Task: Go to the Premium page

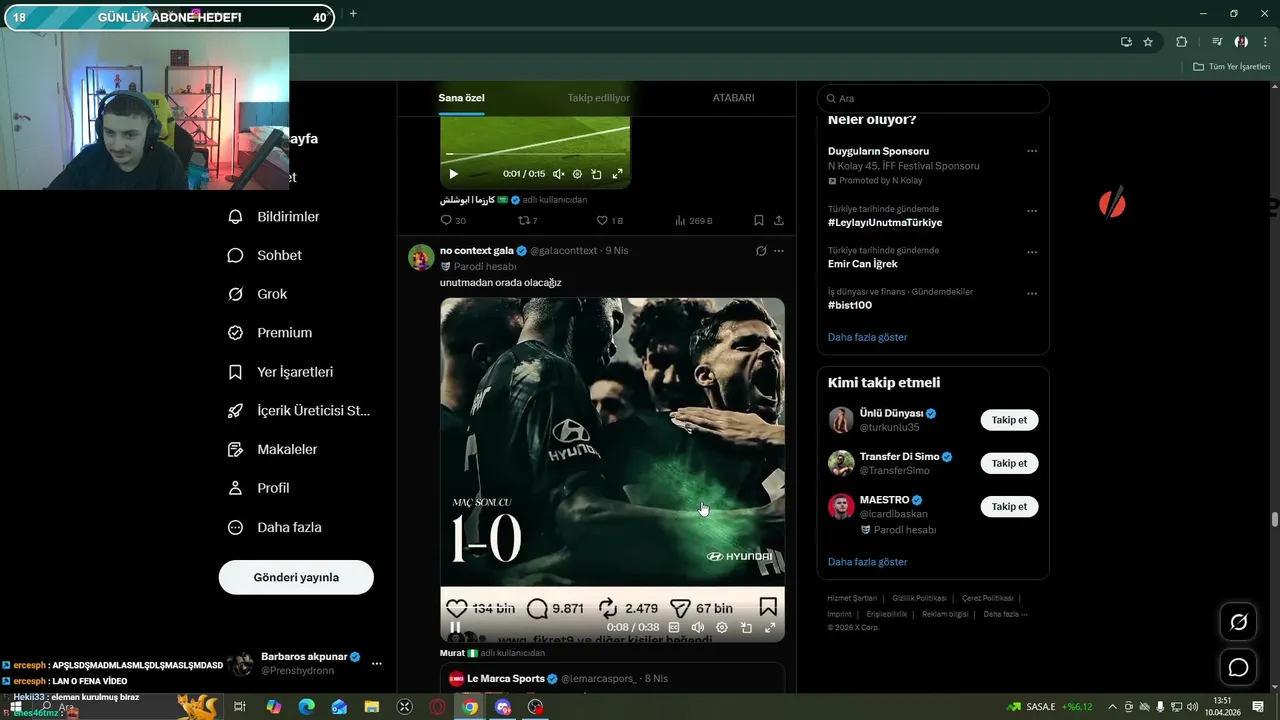Action: [270, 333]
